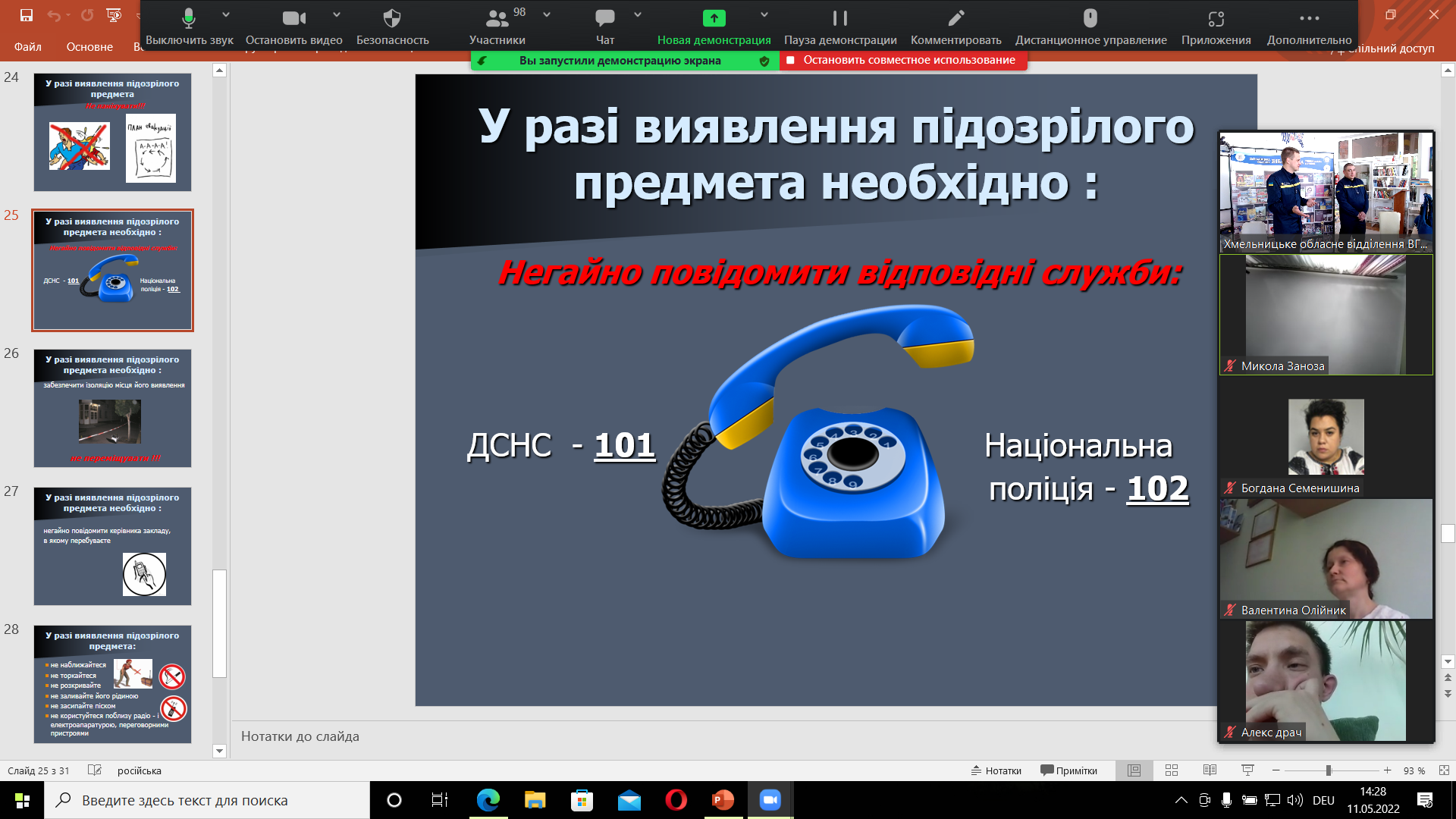Open the Zoom Security shield icon

(392, 19)
